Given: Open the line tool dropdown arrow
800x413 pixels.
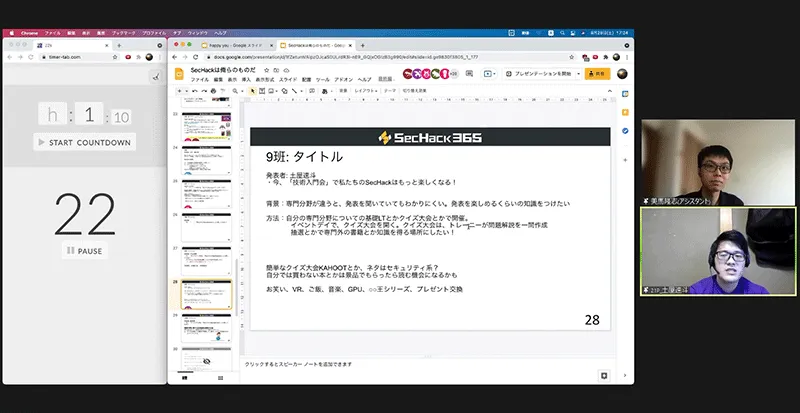Looking at the screenshot, I should point(301,91).
